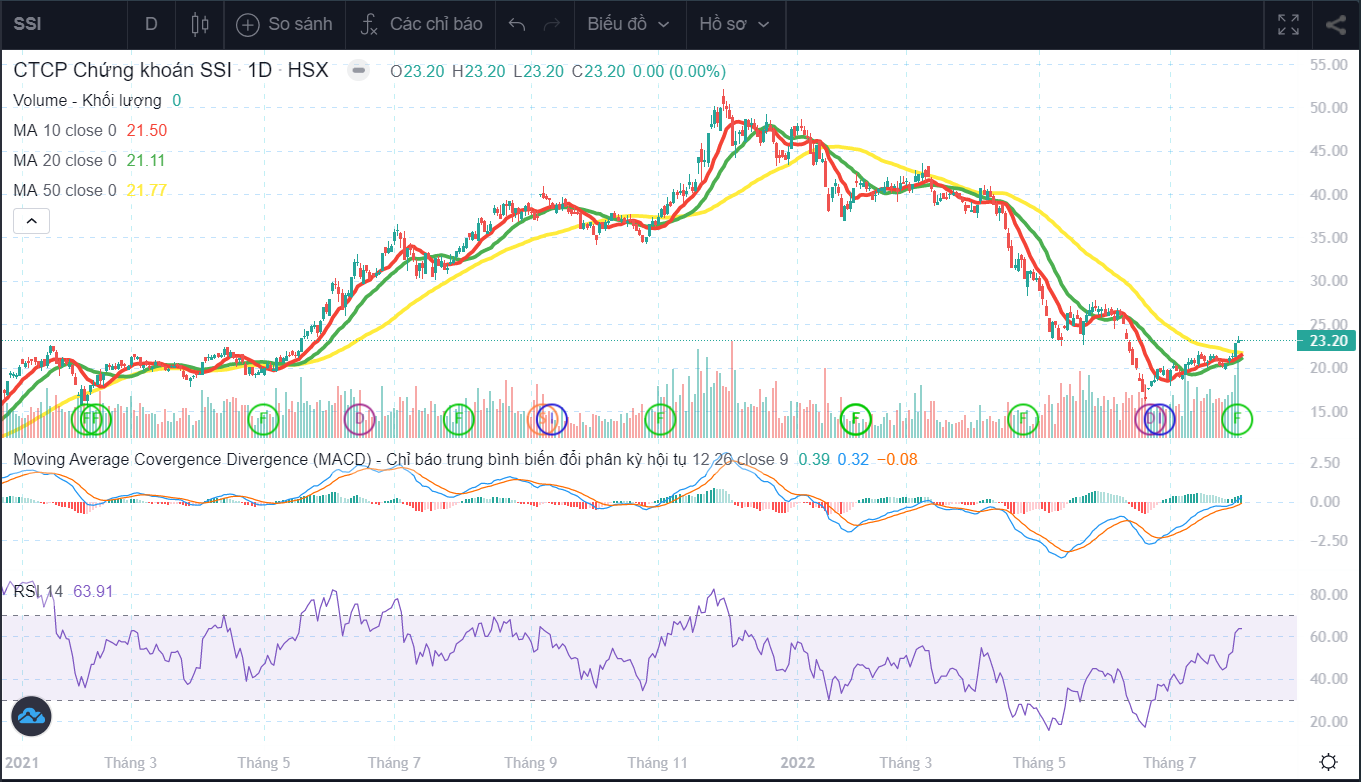The image size is (1361, 782).
Task: Open the candlestick chart style selector
Action: pyautogui.click(x=200, y=24)
